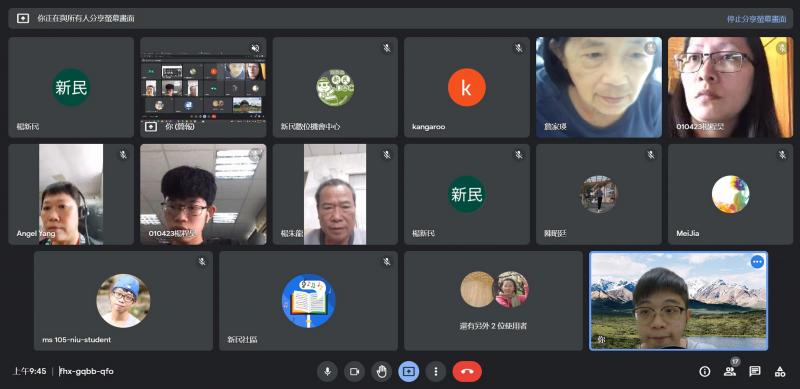The height and width of the screenshot is (389, 800).
Task: Click presentation screen icon beside 你 (簡報) label
Action: (x=151, y=126)
